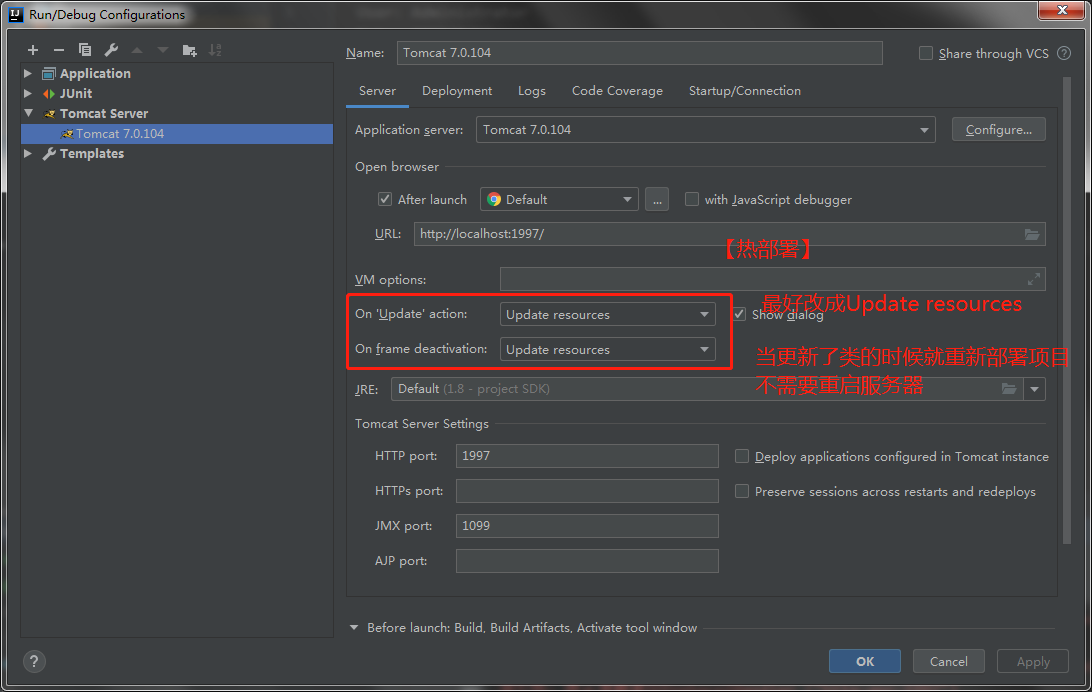Add a new configuration with plus icon
The image size is (1092, 692).
(33, 50)
